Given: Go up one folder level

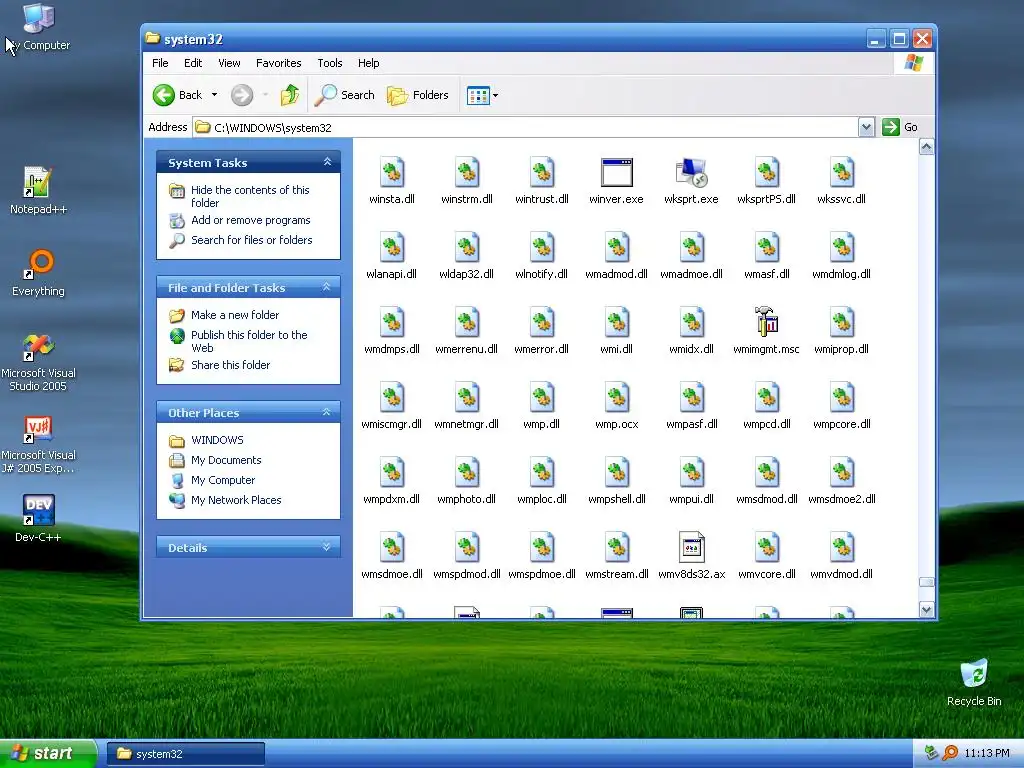Looking at the screenshot, I should point(289,95).
